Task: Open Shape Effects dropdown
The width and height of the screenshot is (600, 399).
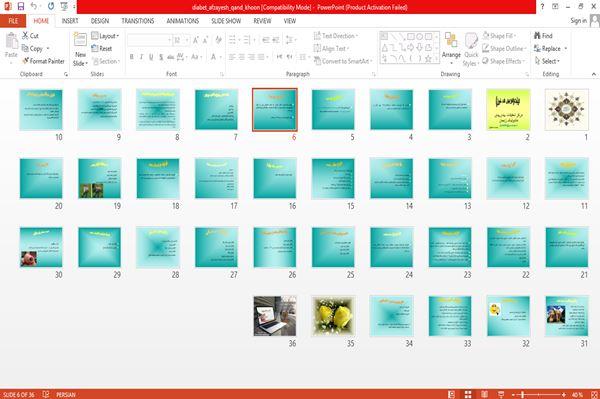Action: 504,61
